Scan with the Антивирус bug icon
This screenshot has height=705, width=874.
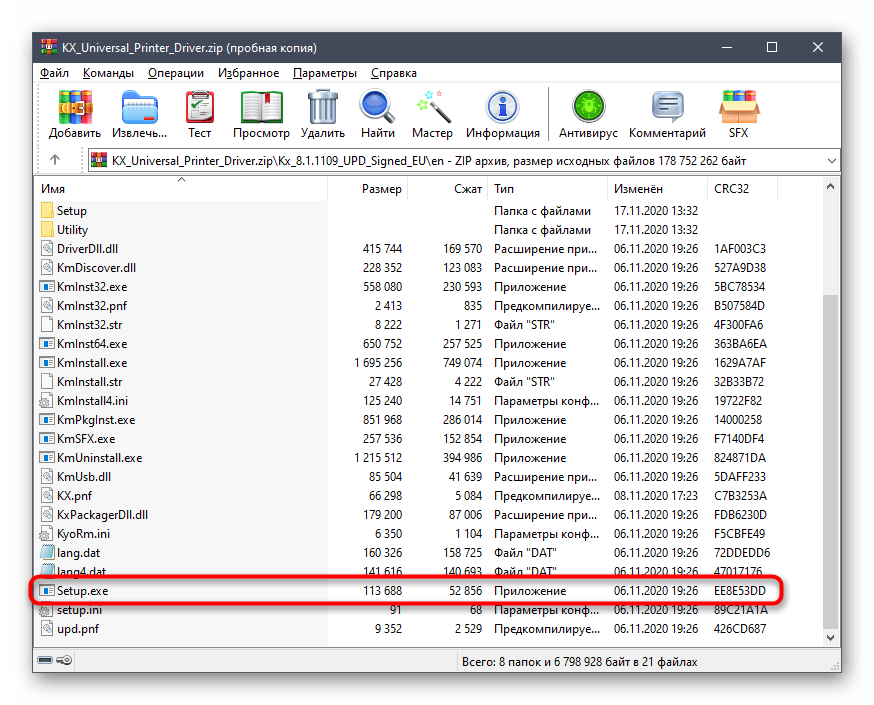pyautogui.click(x=588, y=107)
